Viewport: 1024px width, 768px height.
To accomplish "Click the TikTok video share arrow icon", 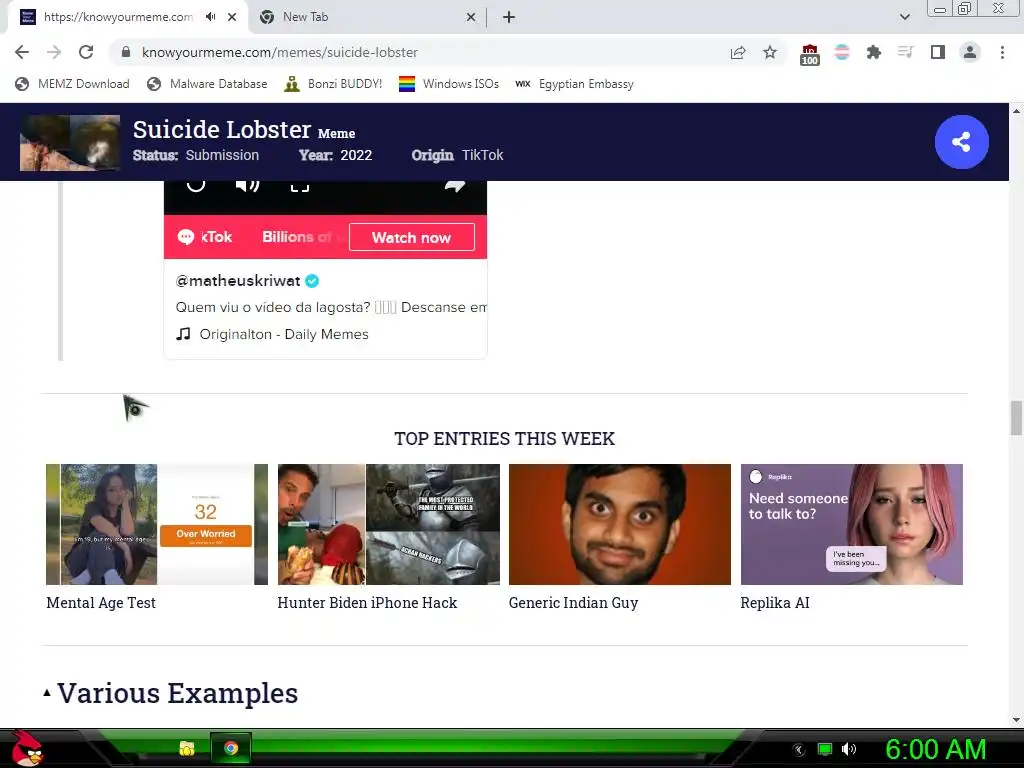I will [455, 186].
